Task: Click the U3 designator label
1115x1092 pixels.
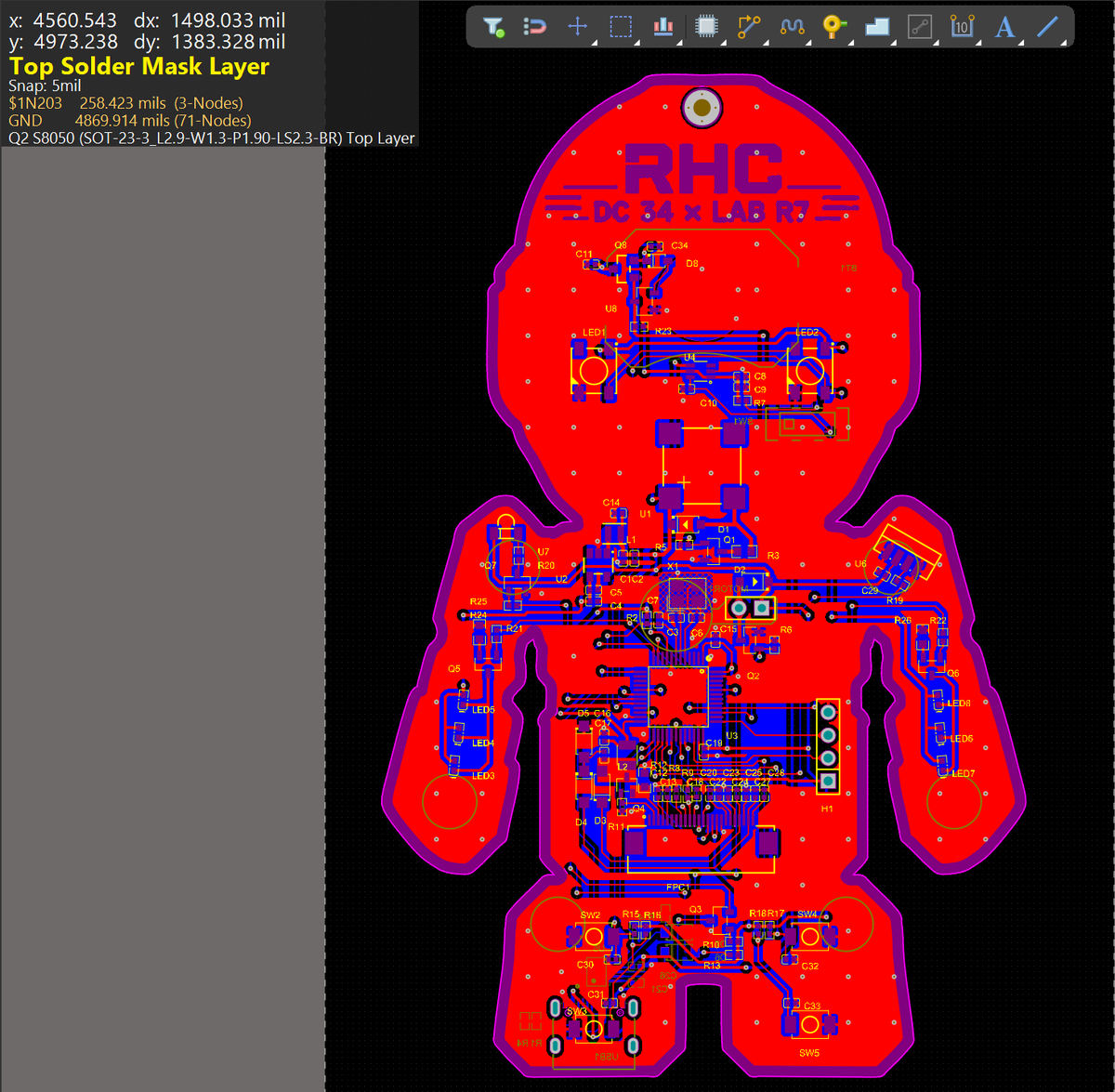Action: coord(731,736)
